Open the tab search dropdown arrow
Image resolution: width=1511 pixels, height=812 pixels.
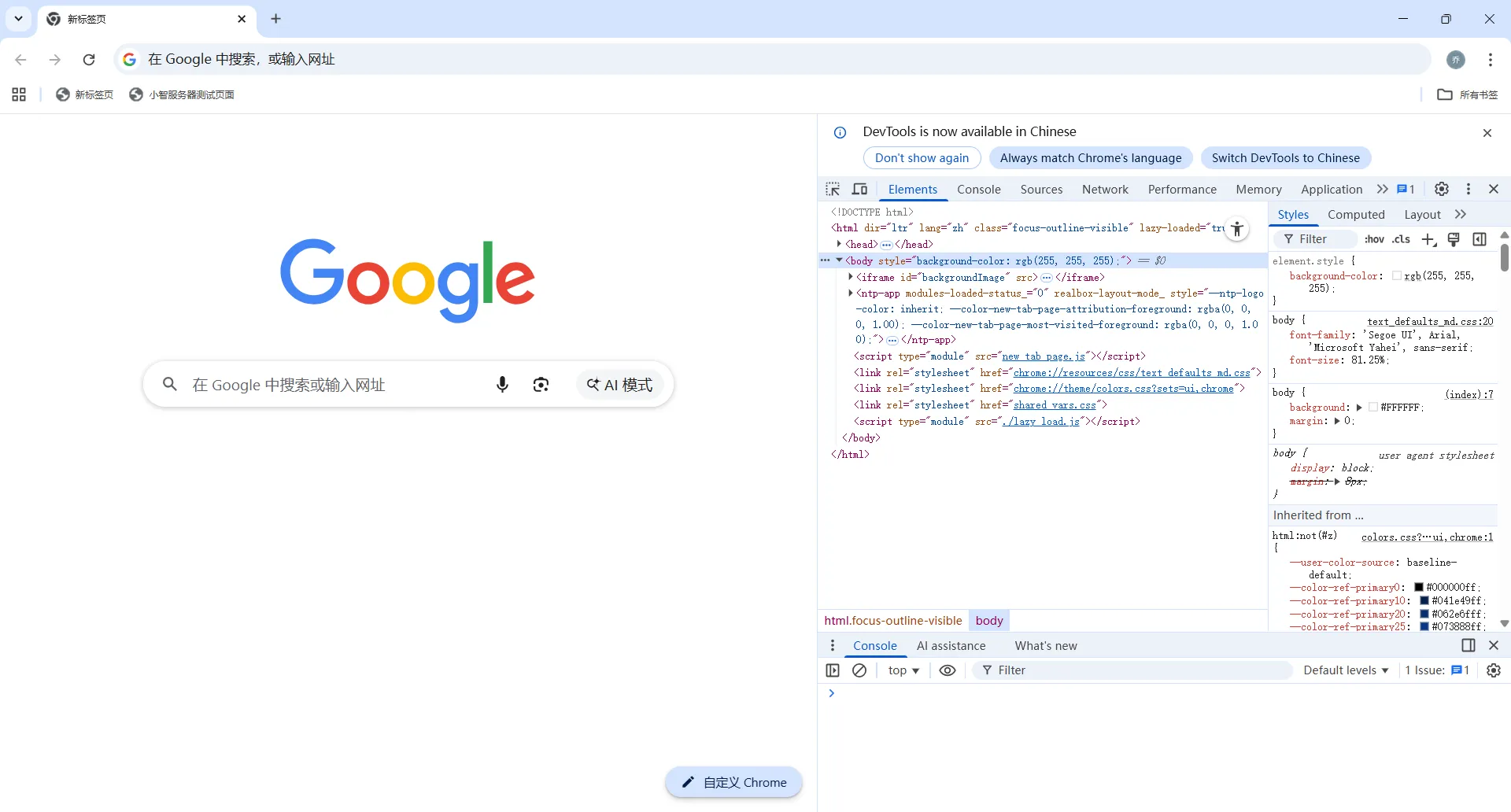(x=18, y=19)
